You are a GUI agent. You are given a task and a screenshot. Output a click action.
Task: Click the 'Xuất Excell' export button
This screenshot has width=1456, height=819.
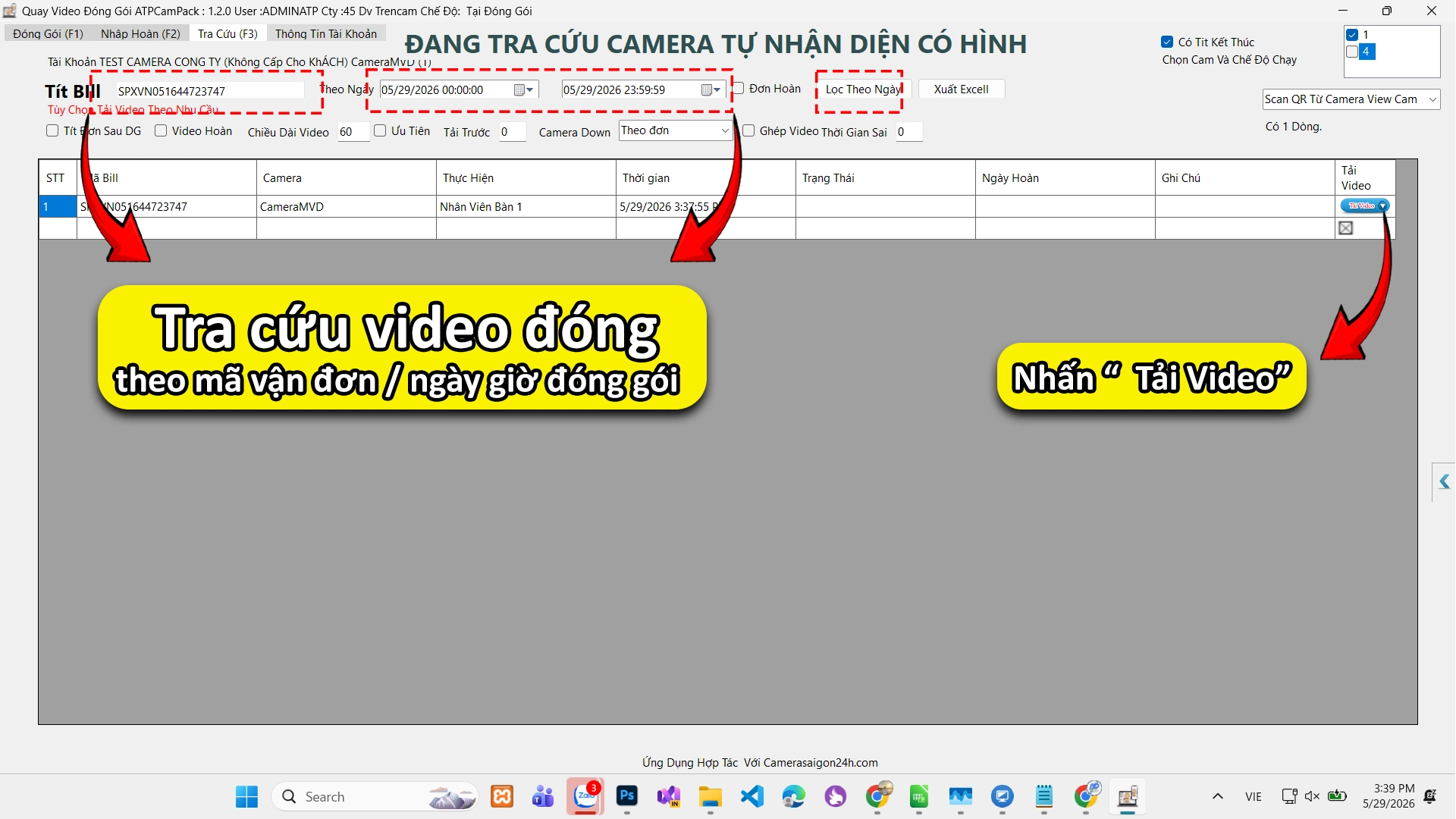point(962,89)
